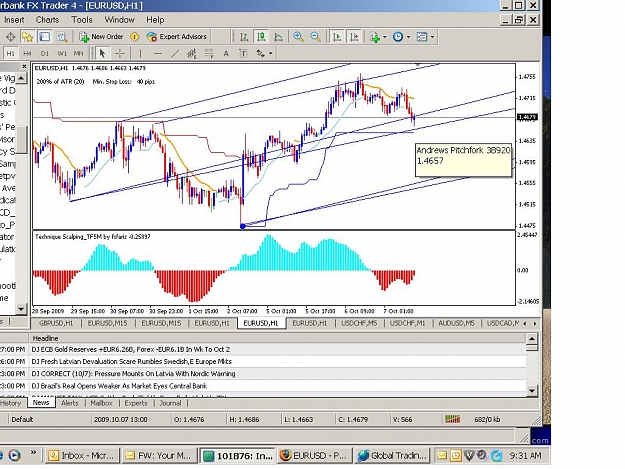Select the Fibonacci Retracement tool

209,53
